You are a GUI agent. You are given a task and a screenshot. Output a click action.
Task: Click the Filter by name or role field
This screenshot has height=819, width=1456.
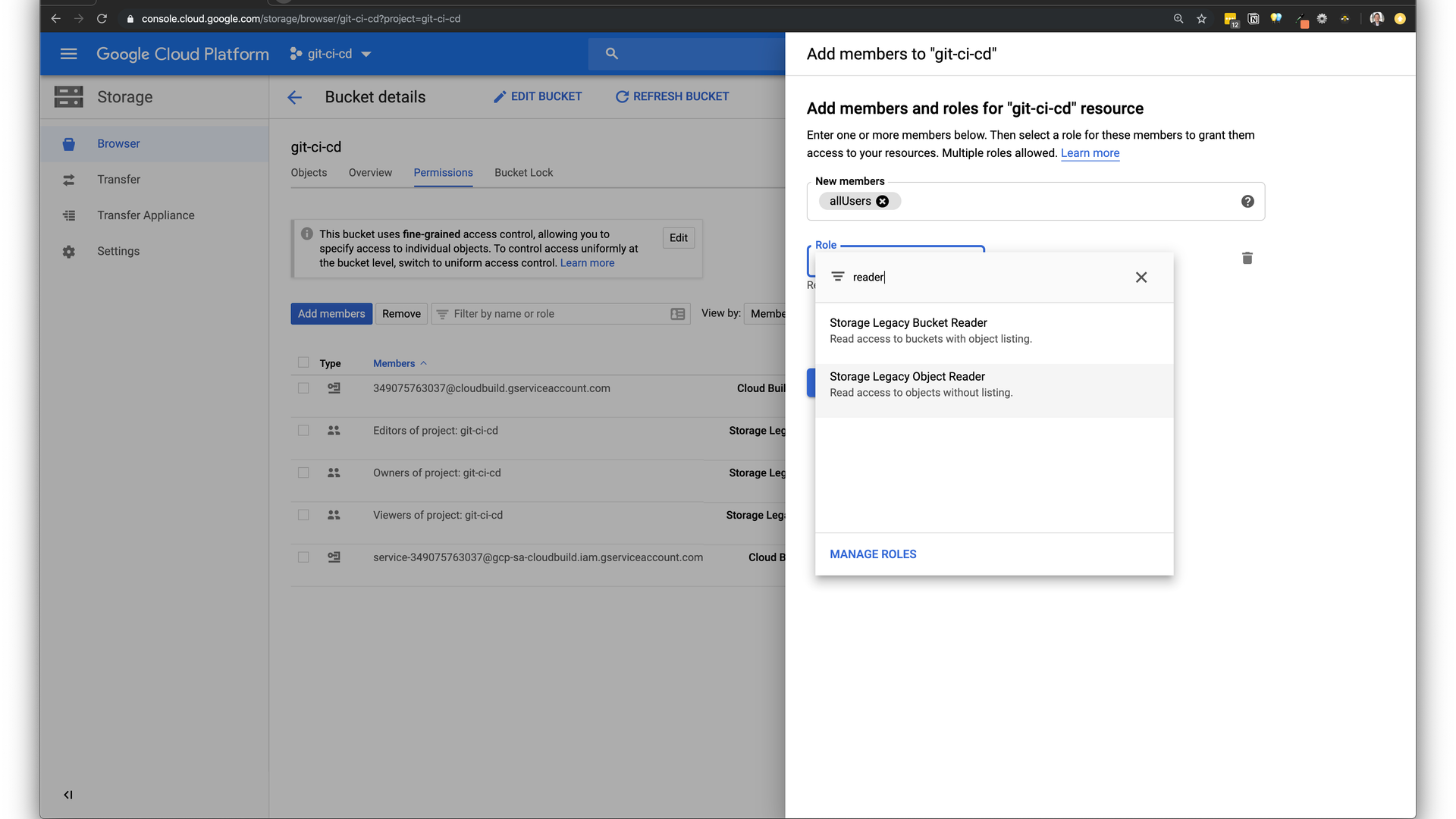(557, 314)
